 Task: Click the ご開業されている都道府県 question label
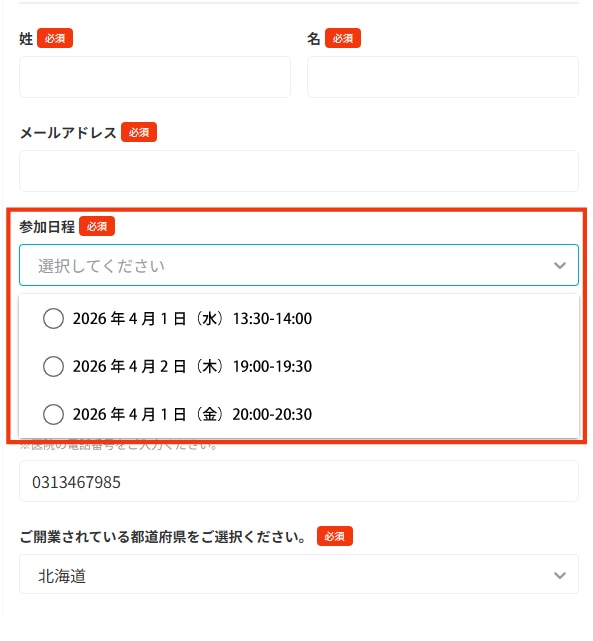[x=162, y=536]
